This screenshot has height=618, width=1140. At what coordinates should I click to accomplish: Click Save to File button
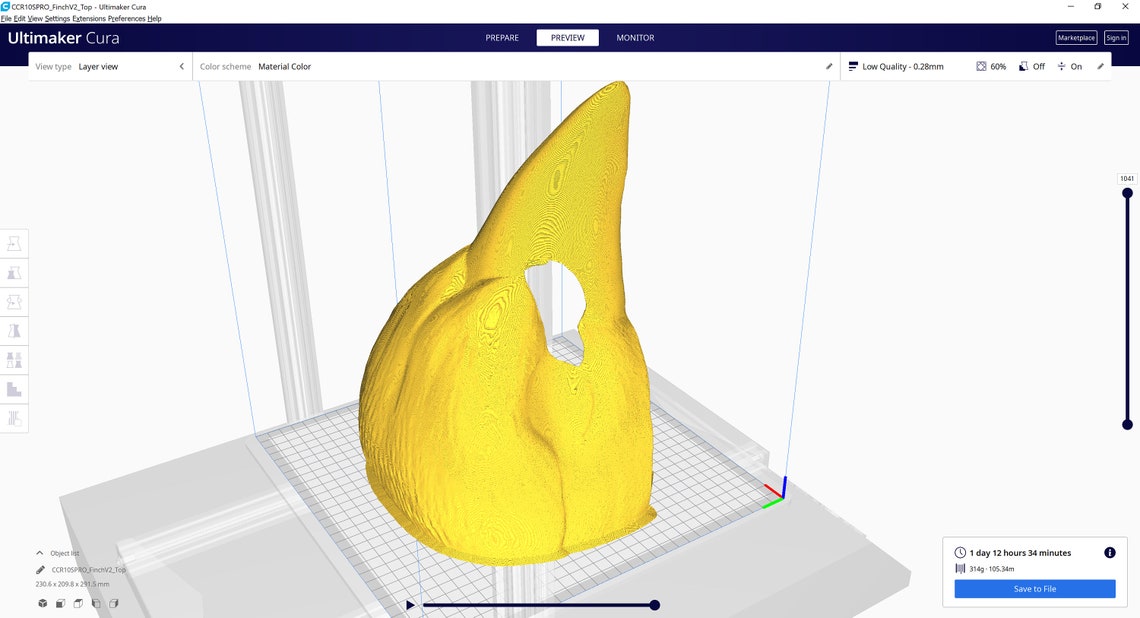pos(1035,589)
